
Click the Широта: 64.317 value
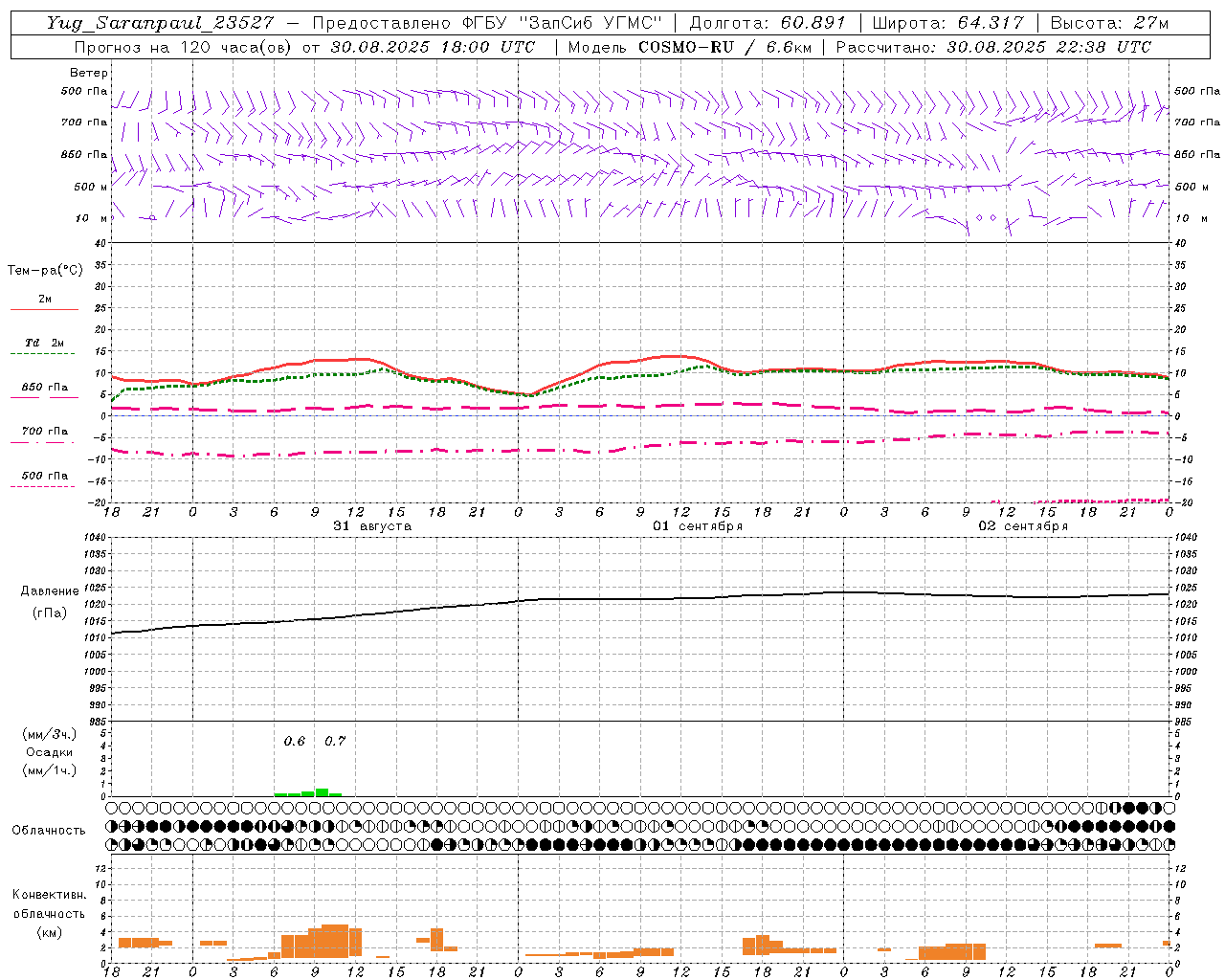948,23
